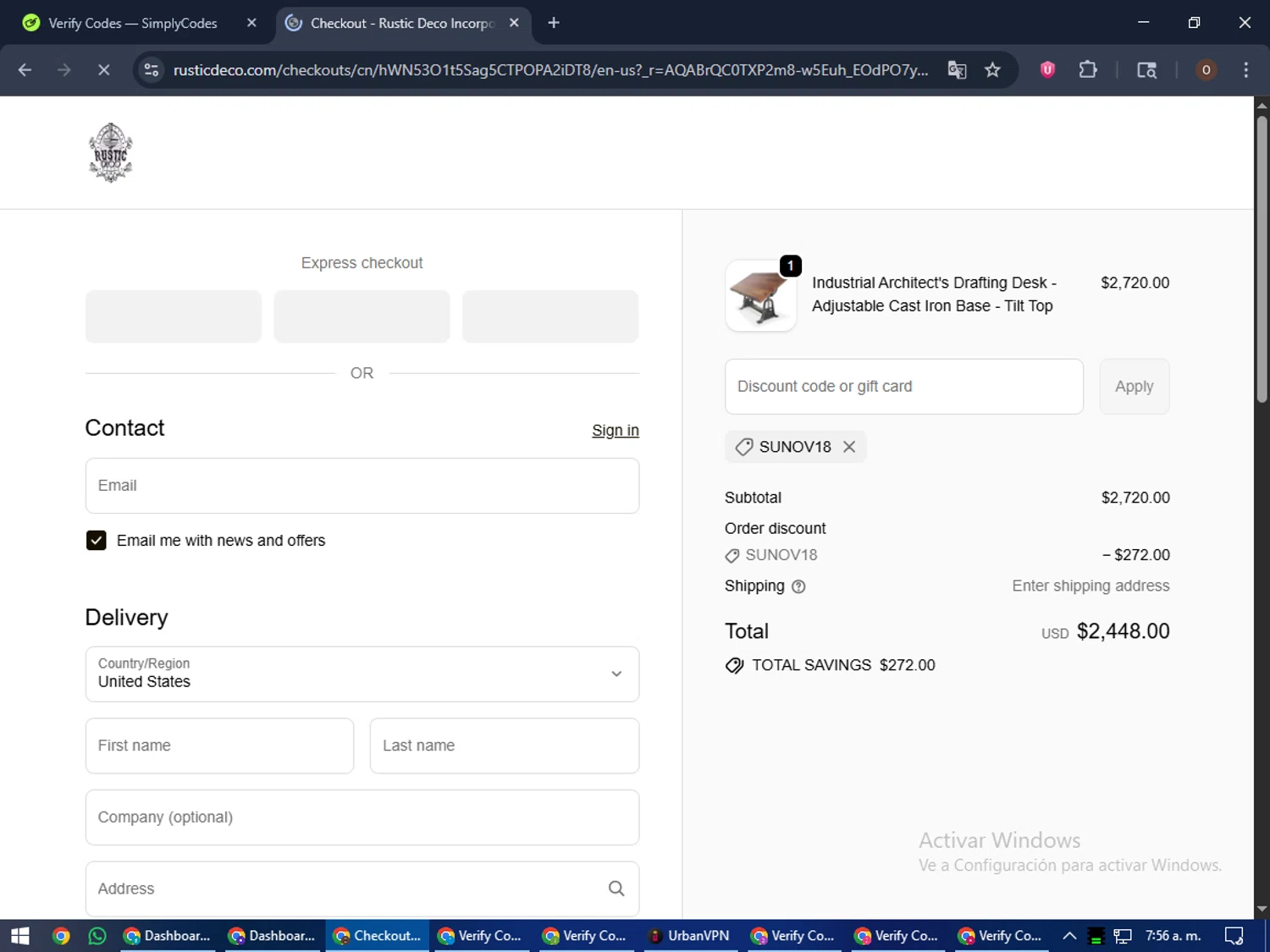Expand the Country/Region dropdown
The image size is (1270, 952).
(x=362, y=674)
